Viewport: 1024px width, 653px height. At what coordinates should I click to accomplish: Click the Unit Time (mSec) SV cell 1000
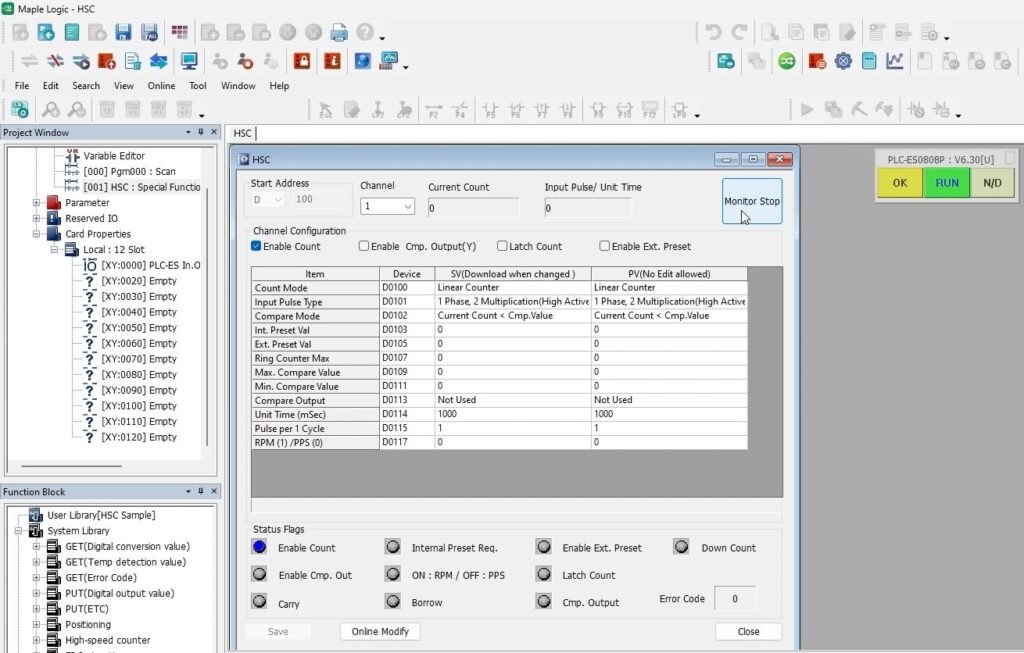(513, 414)
